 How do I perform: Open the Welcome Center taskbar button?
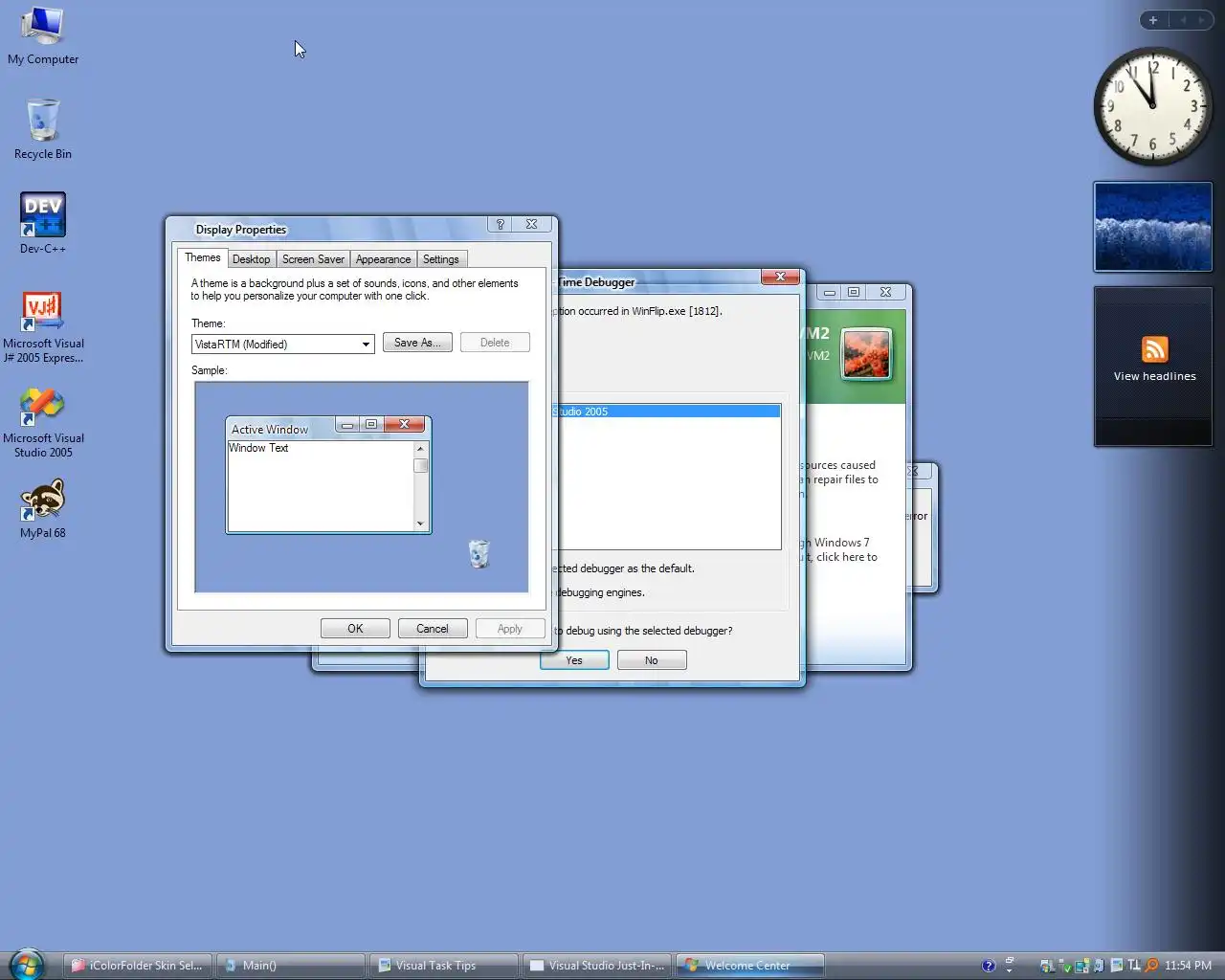pyautogui.click(x=750, y=966)
